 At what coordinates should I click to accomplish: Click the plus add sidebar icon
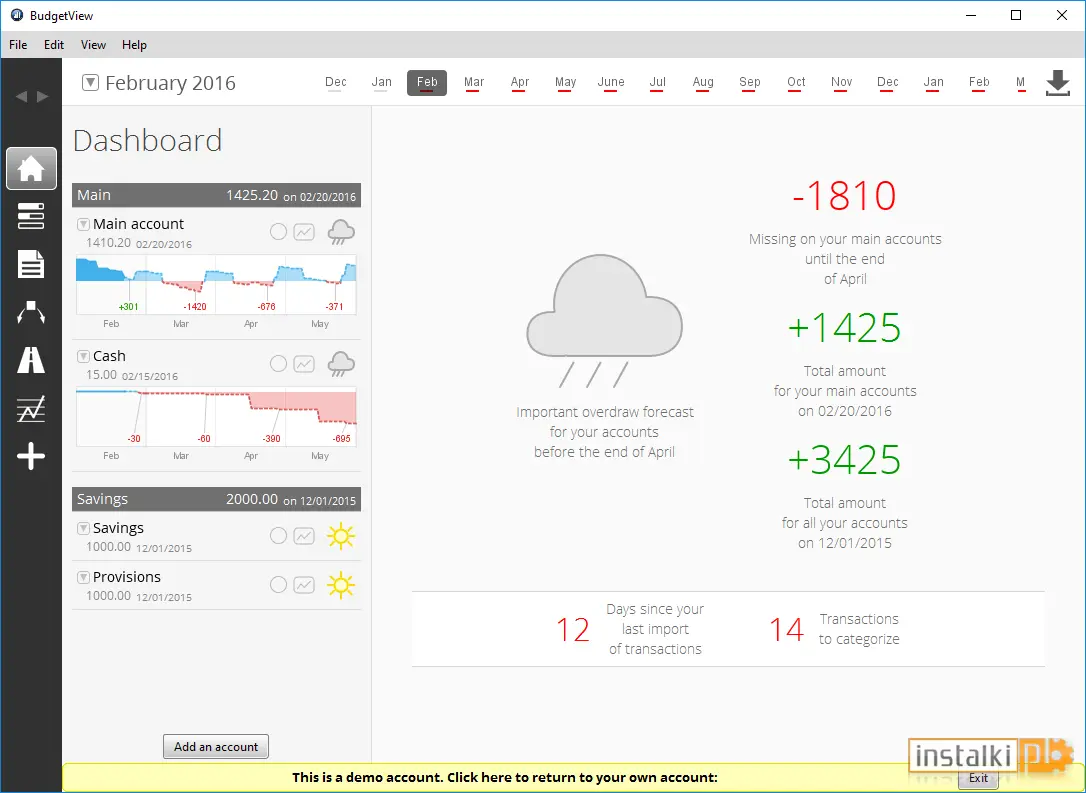[x=31, y=456]
